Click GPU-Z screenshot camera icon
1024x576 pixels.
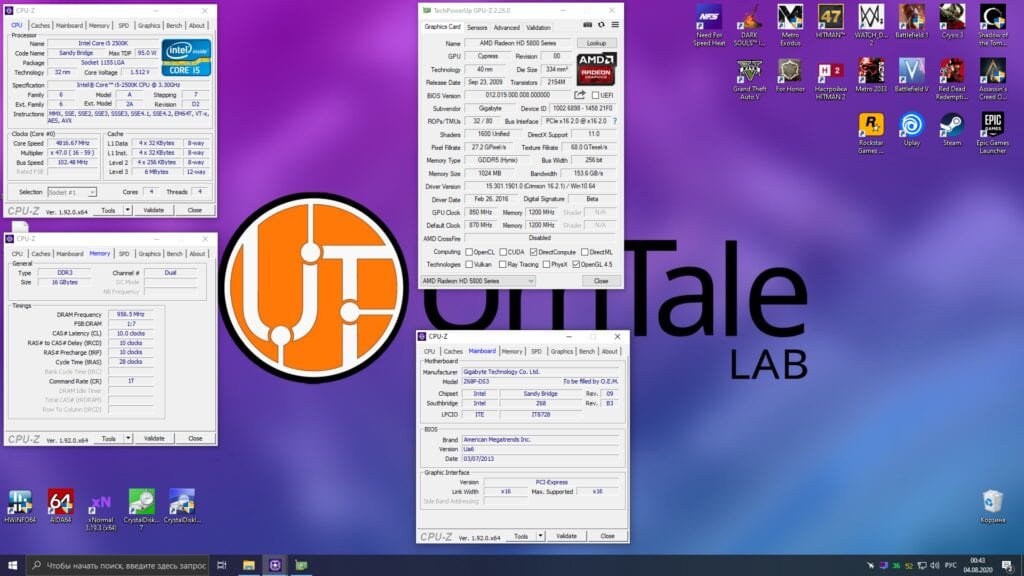[587, 25]
